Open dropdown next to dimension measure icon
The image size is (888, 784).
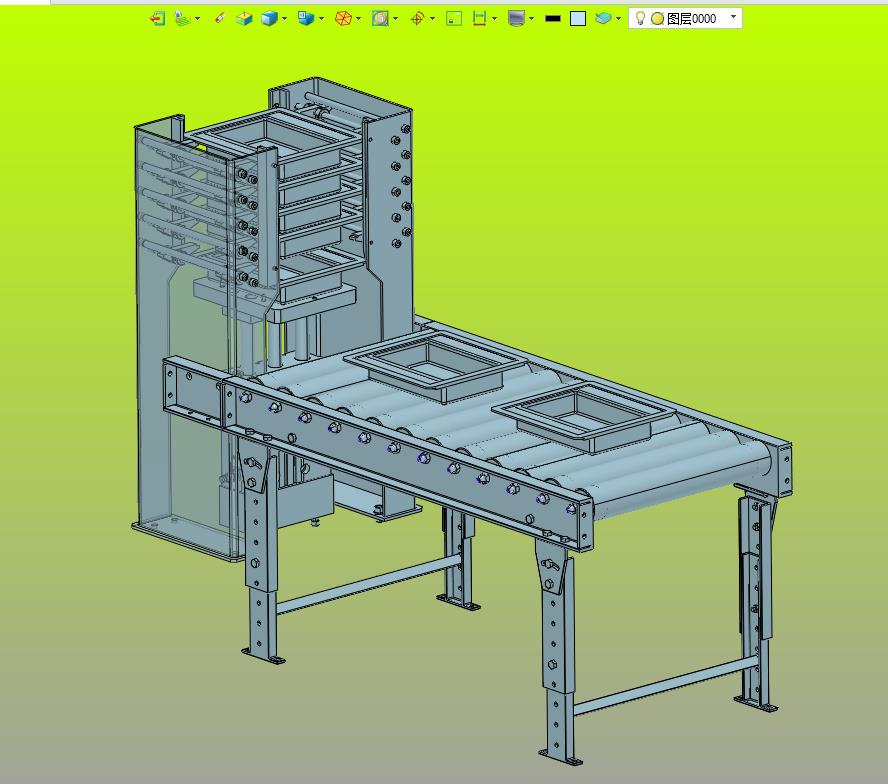click(x=494, y=19)
